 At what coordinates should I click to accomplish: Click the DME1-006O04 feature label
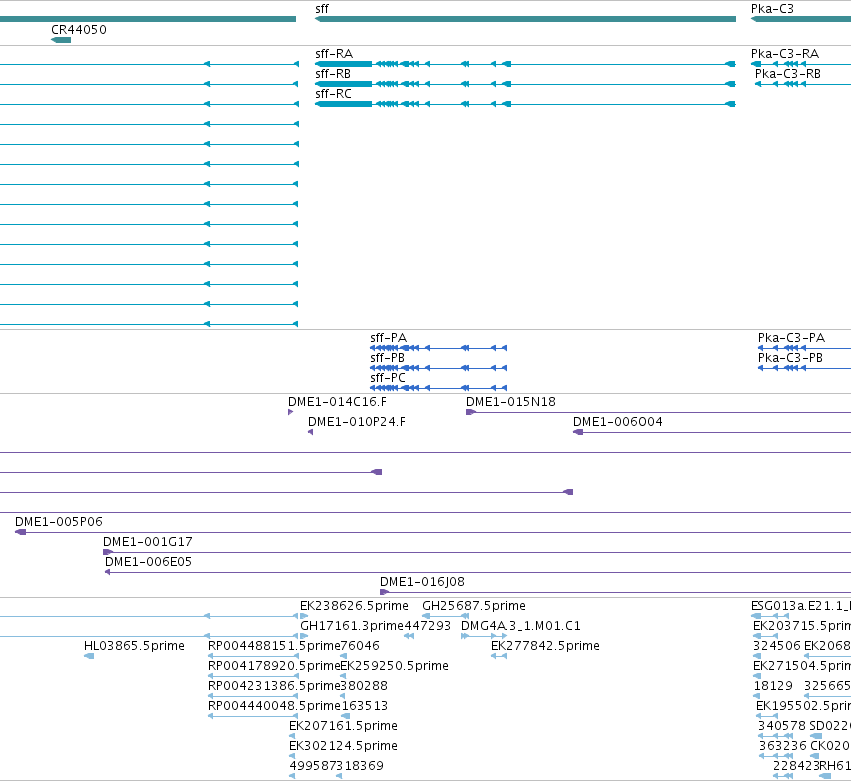point(618,422)
